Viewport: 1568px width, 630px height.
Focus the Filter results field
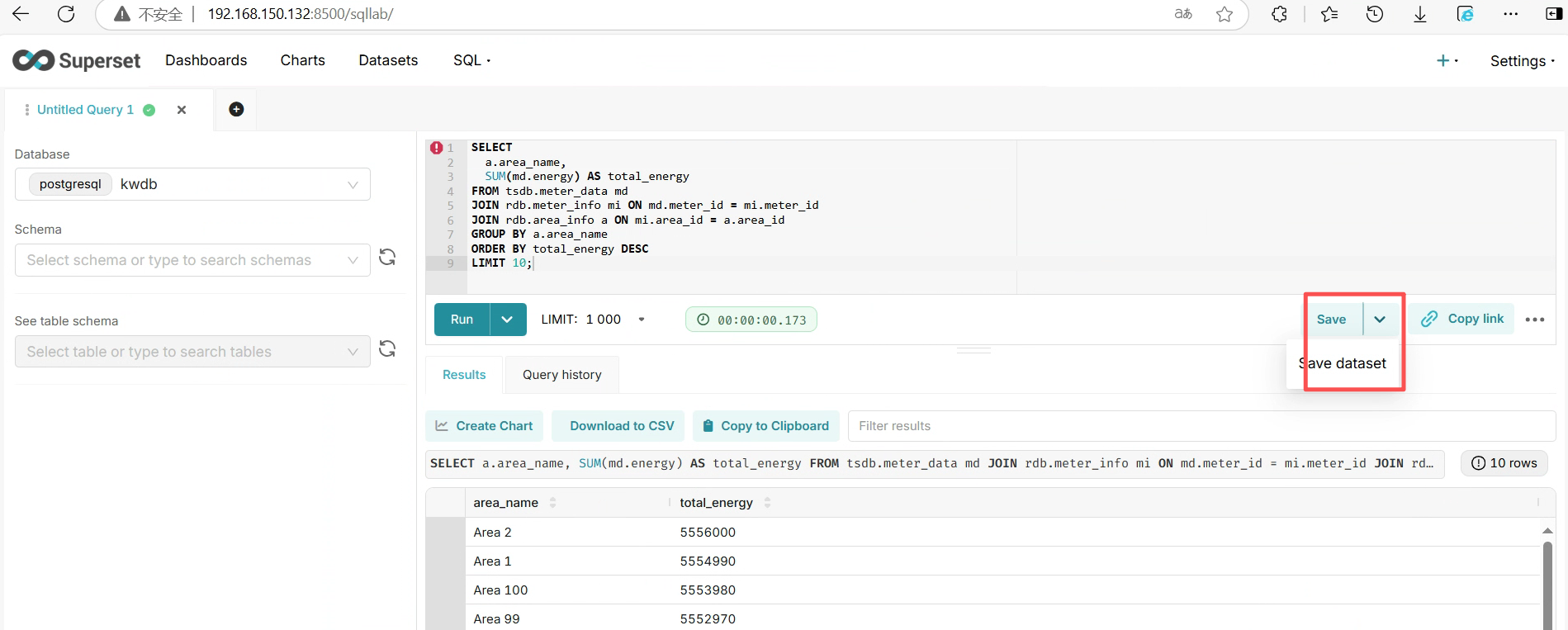[1201, 426]
